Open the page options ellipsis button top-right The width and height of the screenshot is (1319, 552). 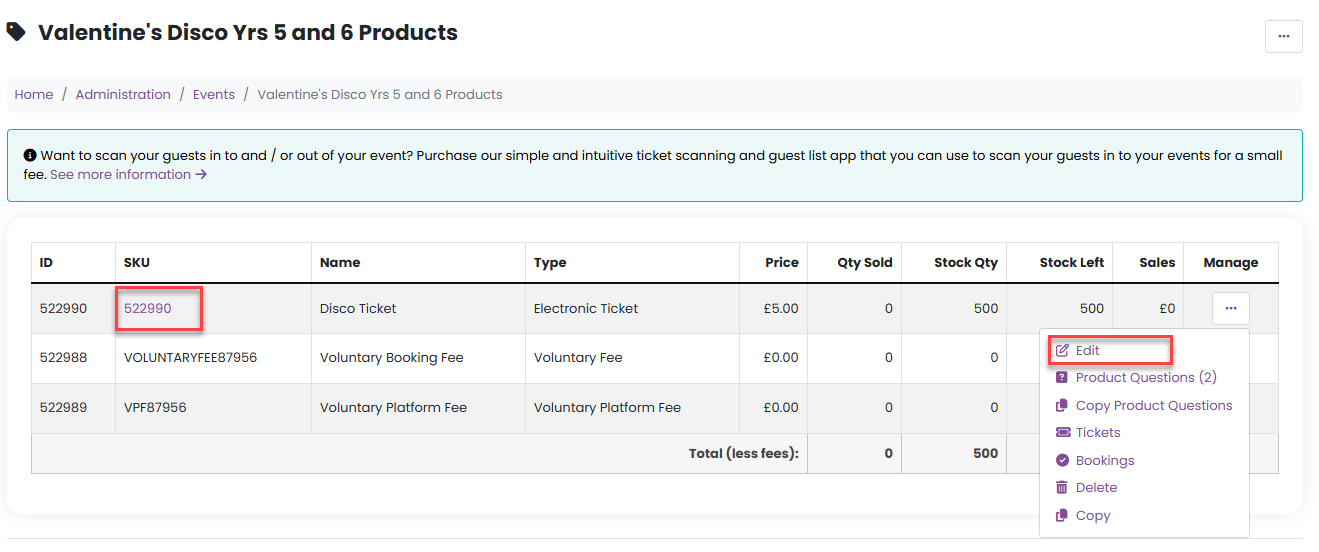coord(1283,36)
